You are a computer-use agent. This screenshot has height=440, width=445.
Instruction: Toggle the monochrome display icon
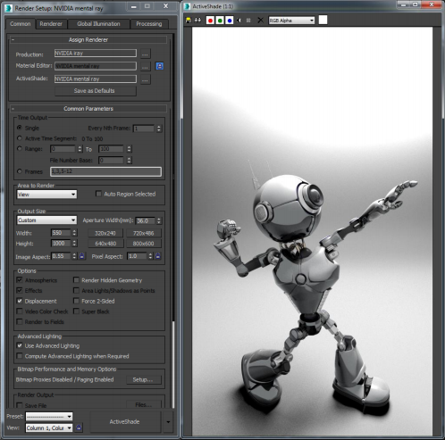[248, 20]
